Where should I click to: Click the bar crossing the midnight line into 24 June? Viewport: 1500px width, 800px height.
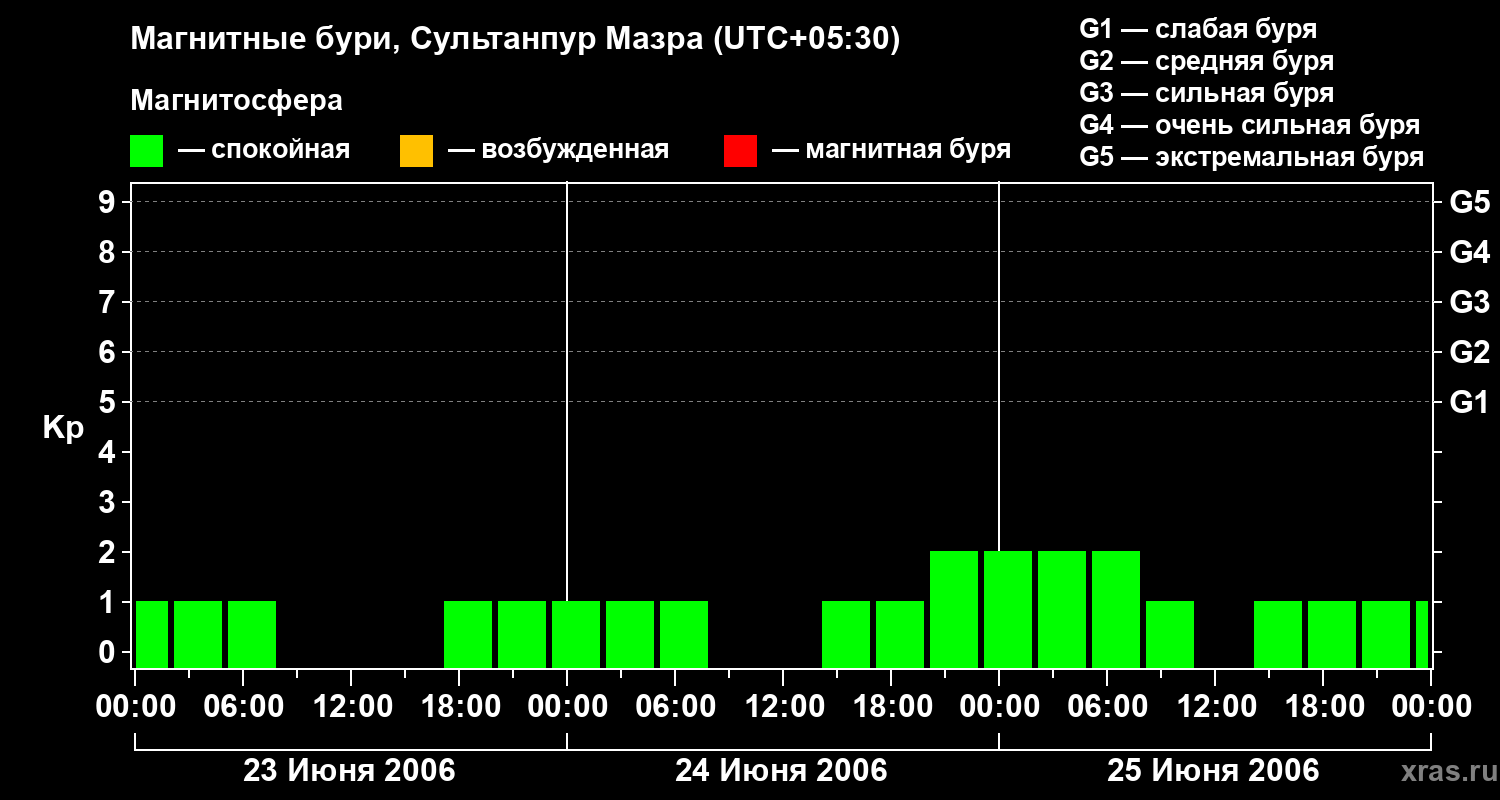pyautogui.click(x=576, y=634)
